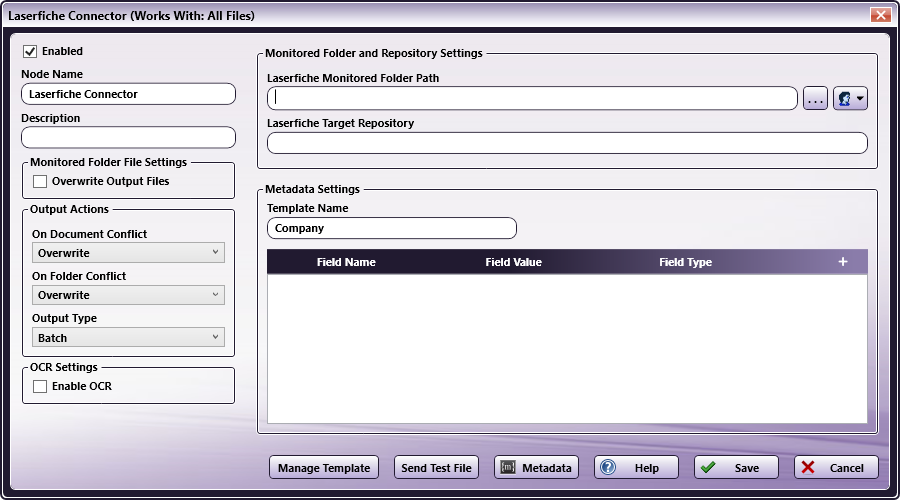Click the Field Type column header
Viewport: 900px width, 500px height.
pyautogui.click(x=685, y=262)
